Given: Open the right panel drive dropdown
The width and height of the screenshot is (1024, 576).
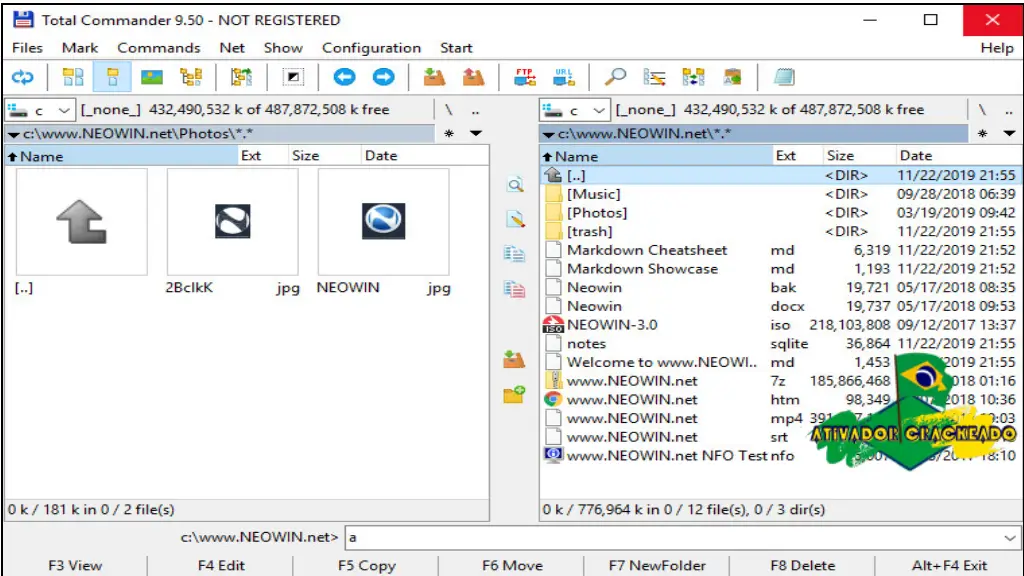Looking at the screenshot, I should click(575, 110).
